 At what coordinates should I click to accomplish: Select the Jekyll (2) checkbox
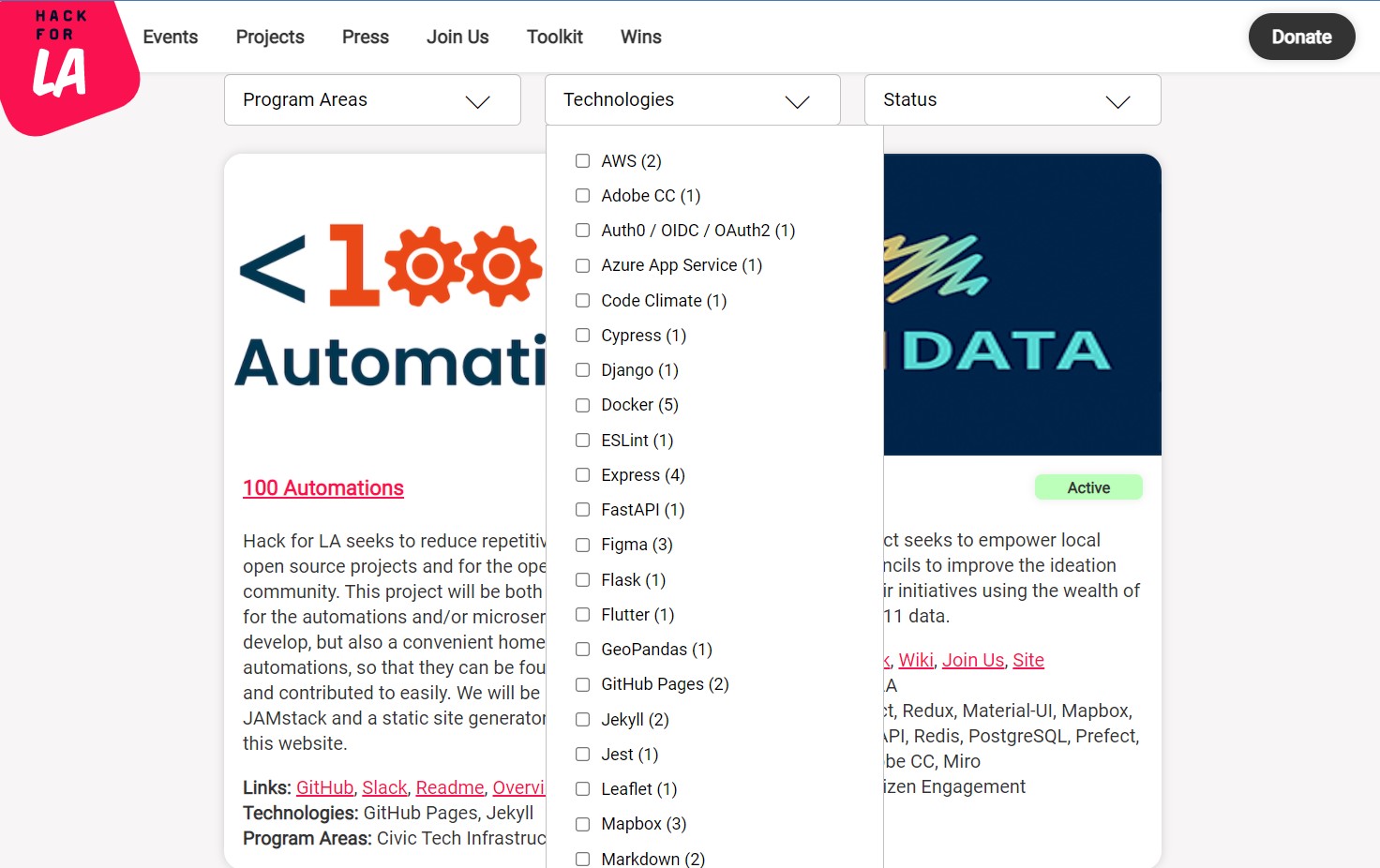point(582,720)
